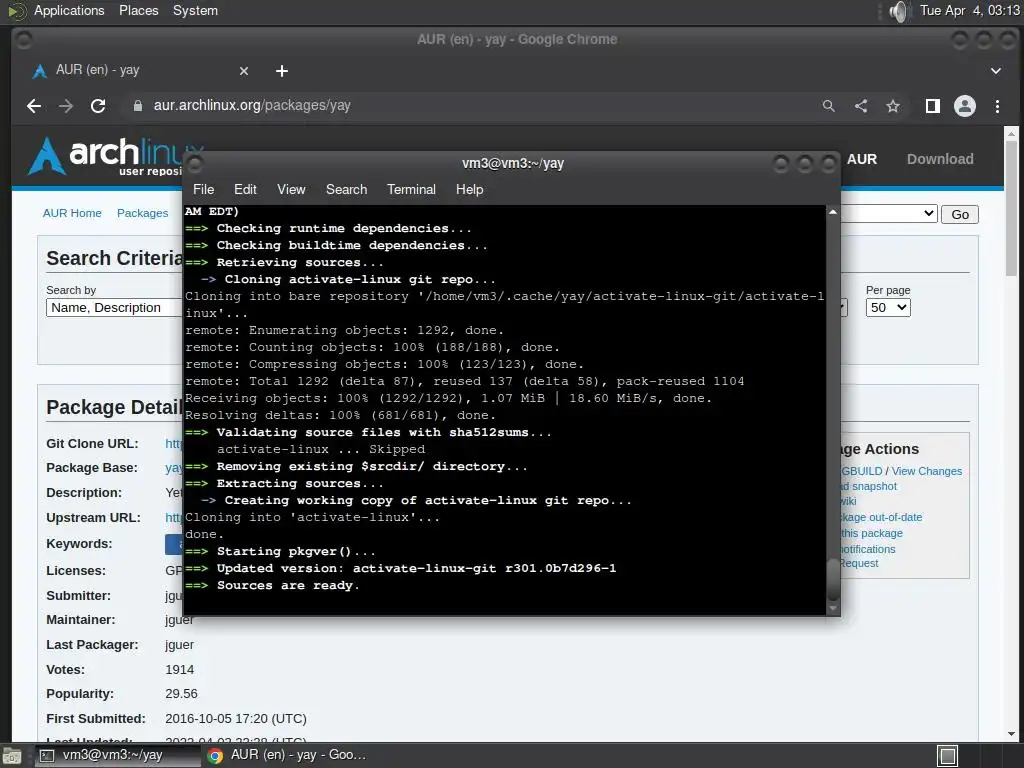The image size is (1024, 768).
Task: Click View Changes link
Action: click(x=926, y=471)
